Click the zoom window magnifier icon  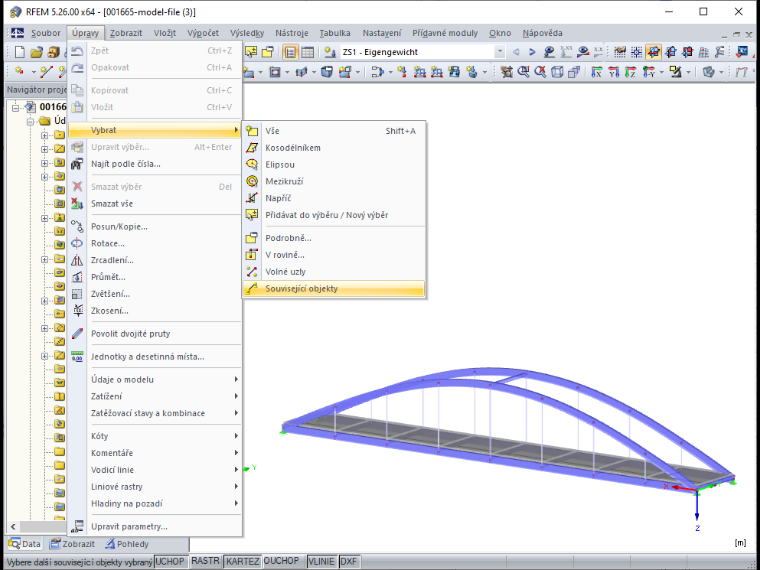click(x=523, y=72)
